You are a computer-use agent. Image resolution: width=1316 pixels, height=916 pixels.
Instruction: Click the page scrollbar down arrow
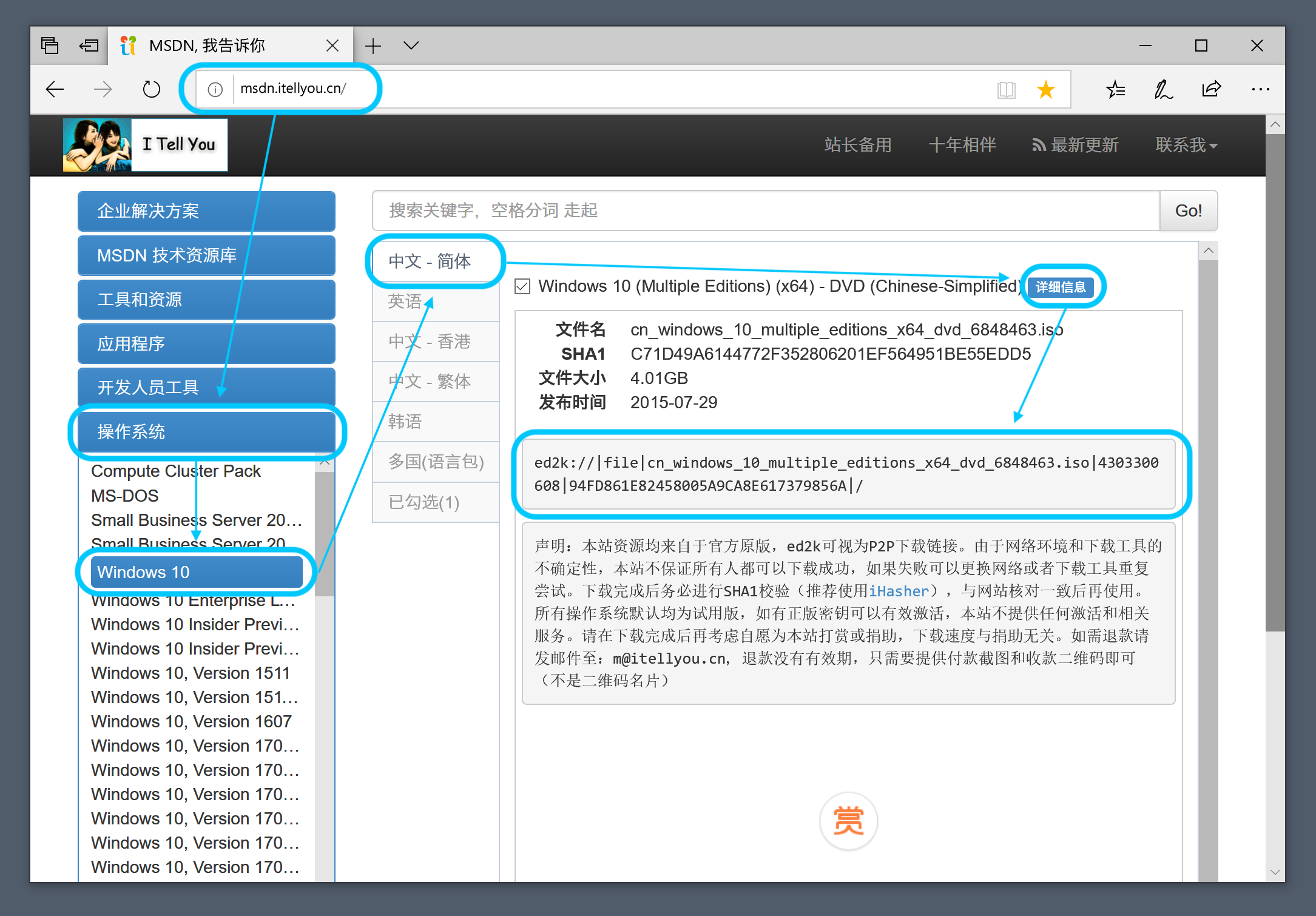point(1275,872)
